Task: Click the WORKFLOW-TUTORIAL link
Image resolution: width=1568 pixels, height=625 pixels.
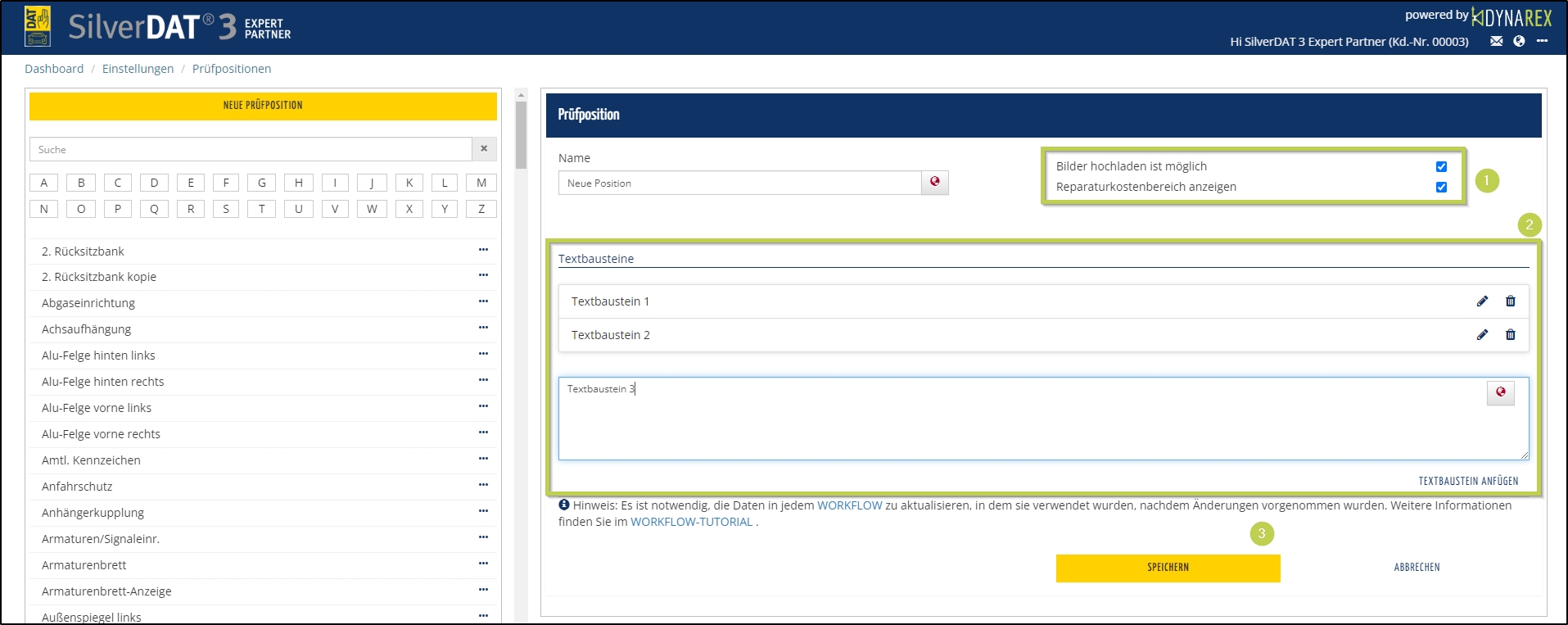Action: [691, 522]
